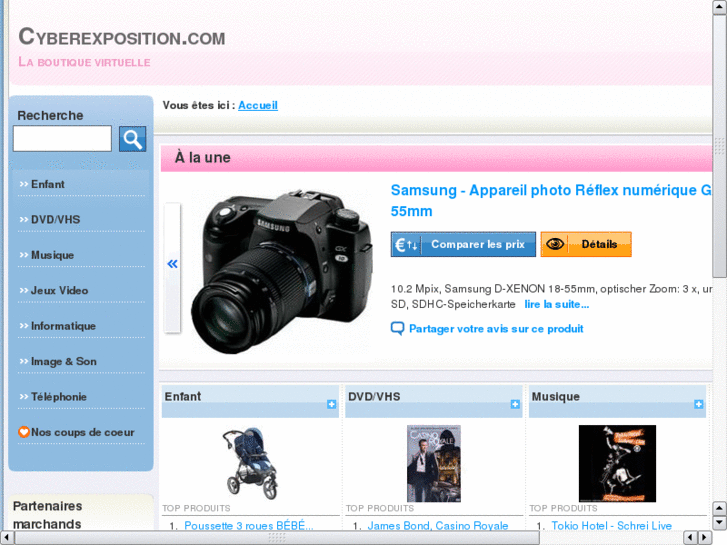Click the Cyberexposition.com site title
Viewport: 727px width, 545px height.
[122, 37]
